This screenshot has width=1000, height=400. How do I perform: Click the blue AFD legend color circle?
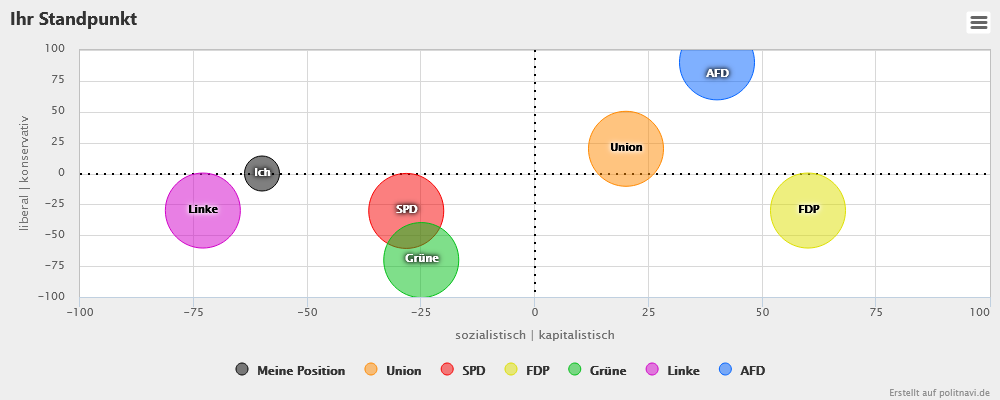[728, 370]
